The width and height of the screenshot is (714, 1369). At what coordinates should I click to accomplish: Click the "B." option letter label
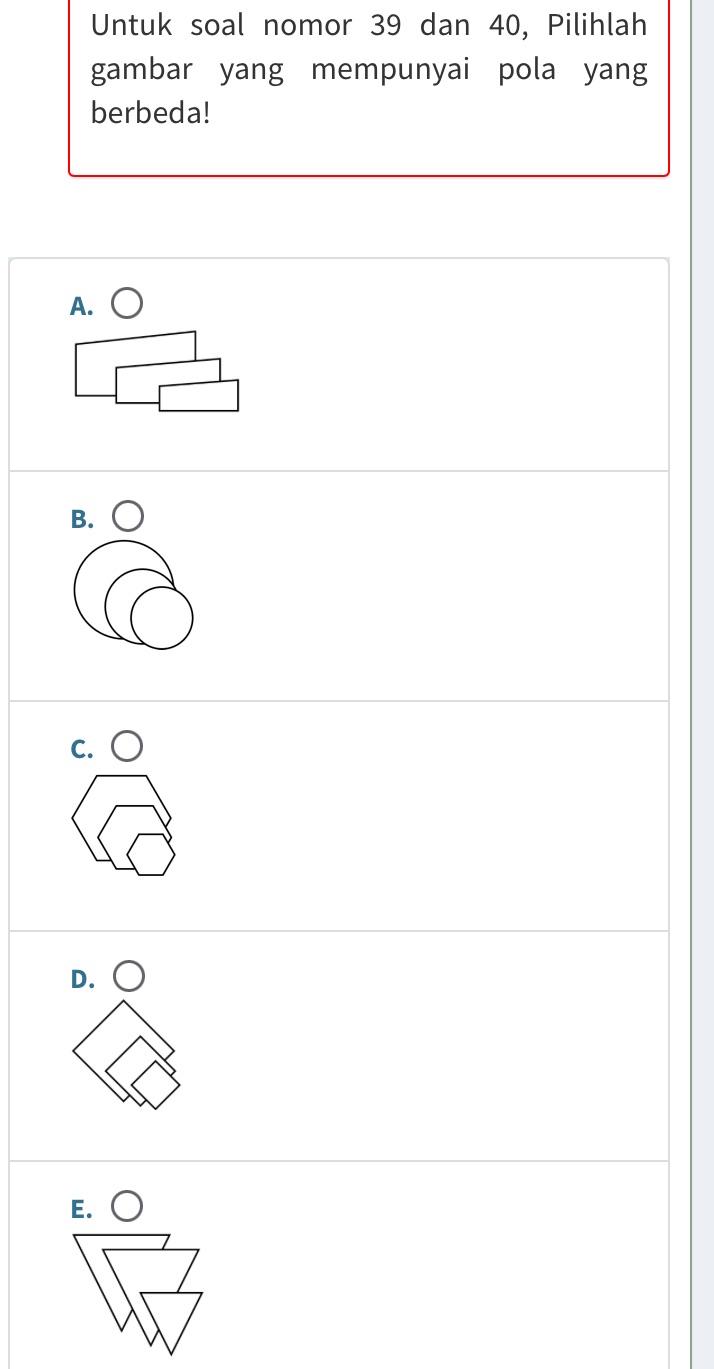82,519
